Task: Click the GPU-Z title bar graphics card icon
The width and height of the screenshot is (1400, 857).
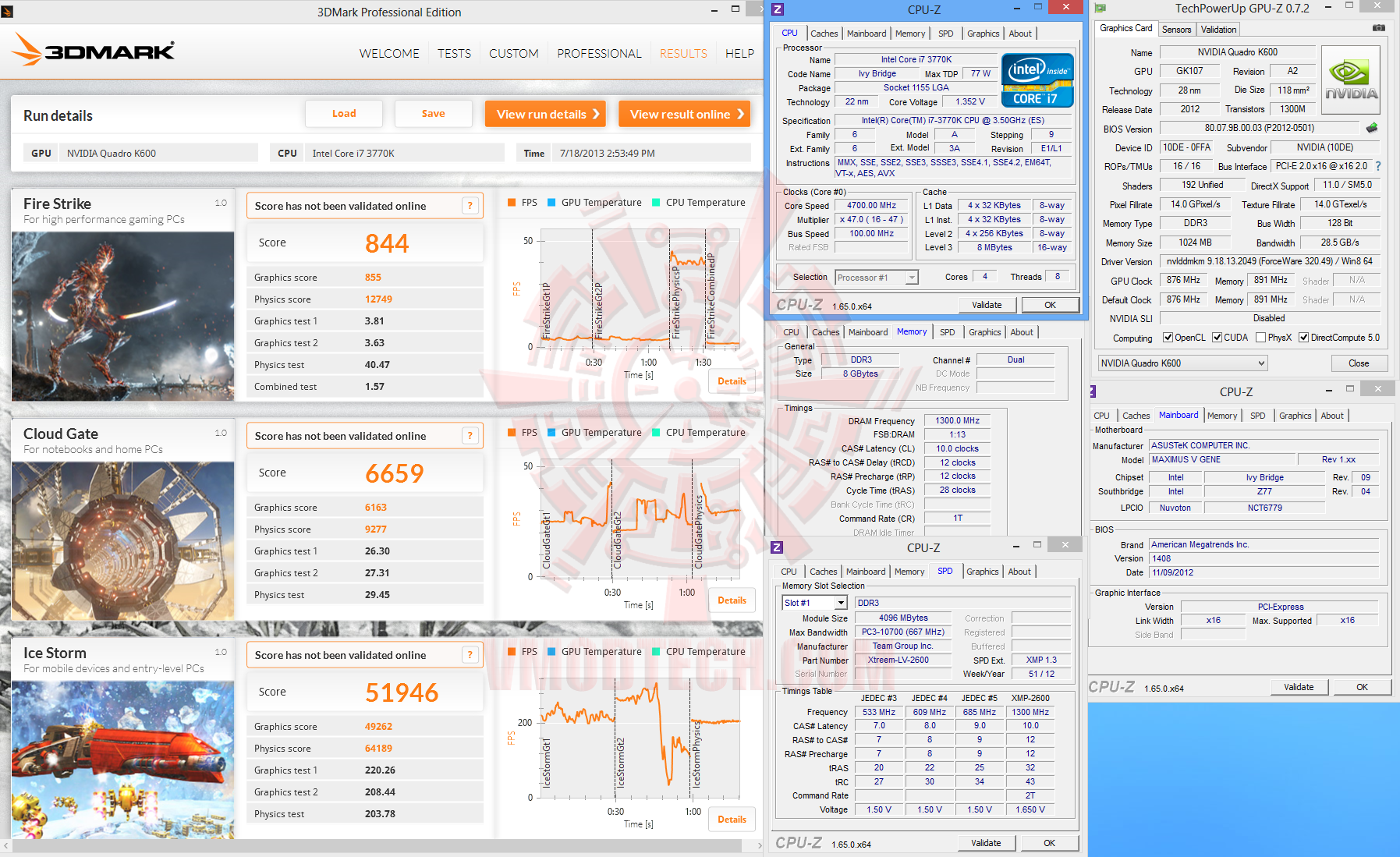Action: coord(1101,9)
